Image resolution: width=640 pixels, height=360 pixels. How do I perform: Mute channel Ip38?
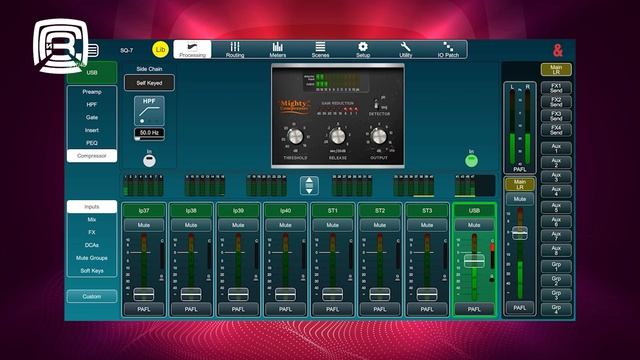(x=191, y=225)
